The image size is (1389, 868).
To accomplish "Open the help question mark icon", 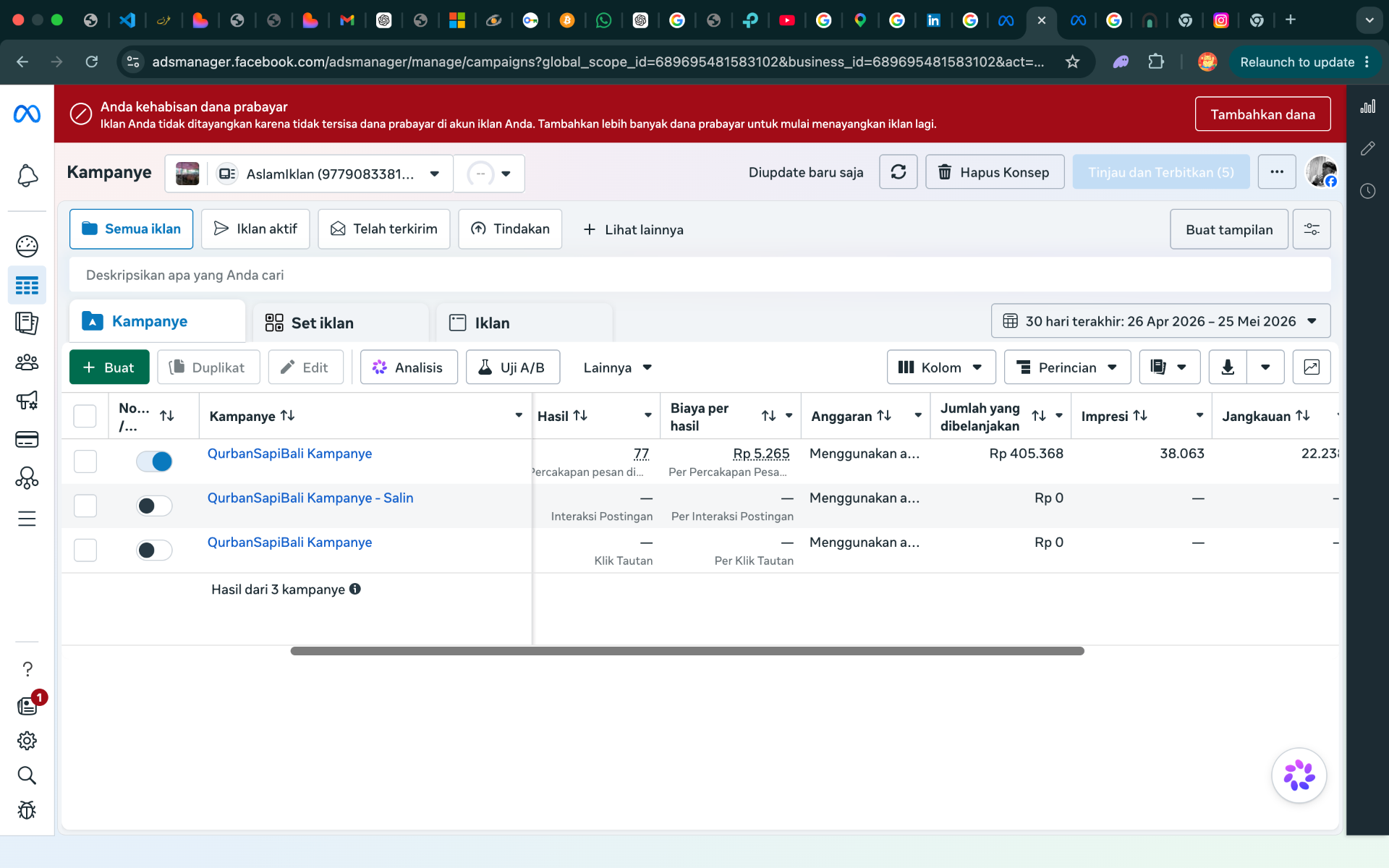I will coord(27,669).
